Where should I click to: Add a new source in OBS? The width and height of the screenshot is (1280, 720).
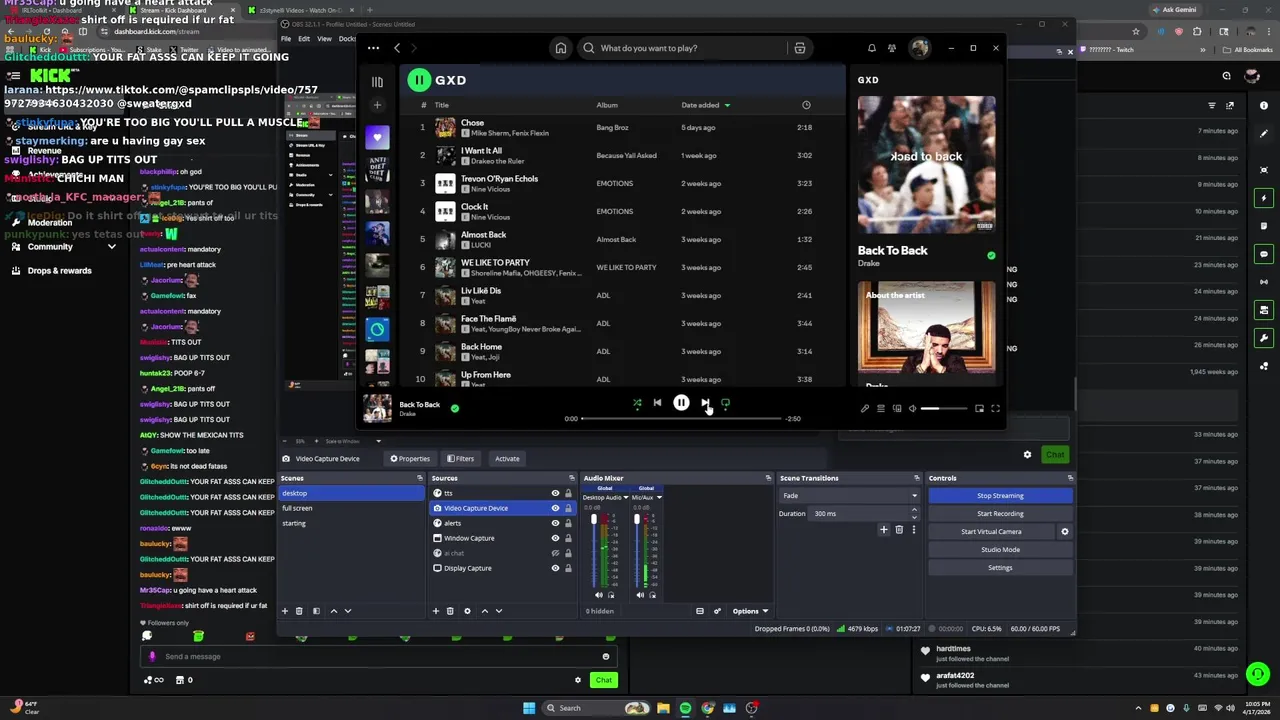(435, 611)
